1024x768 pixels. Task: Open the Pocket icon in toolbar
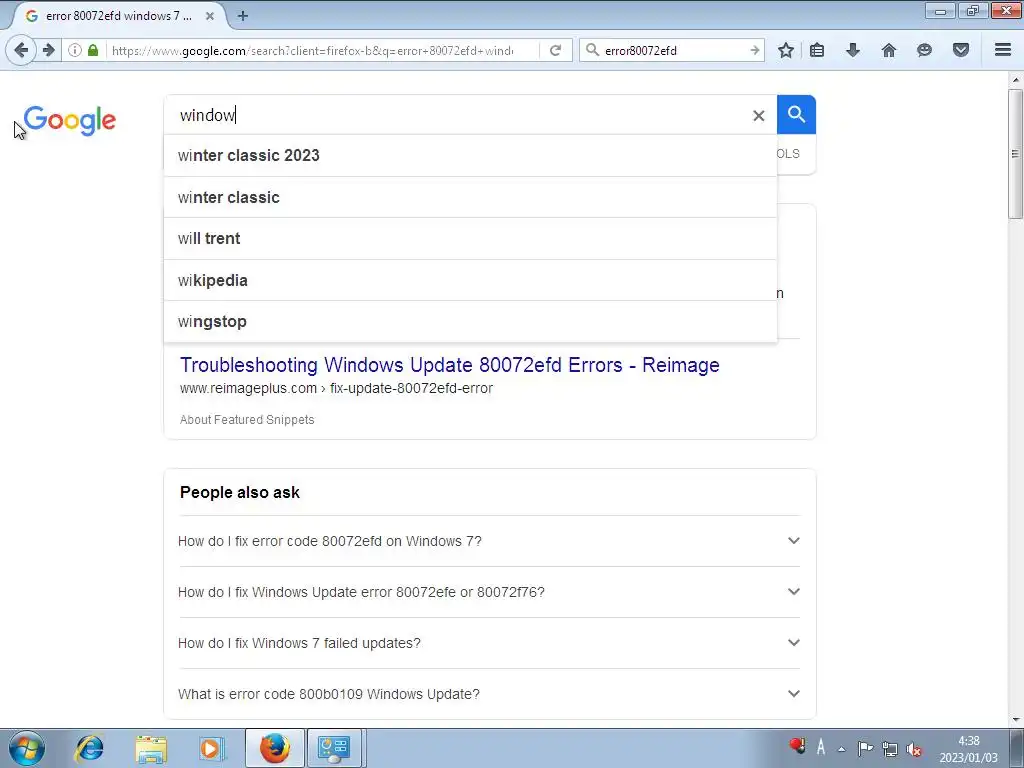961,50
